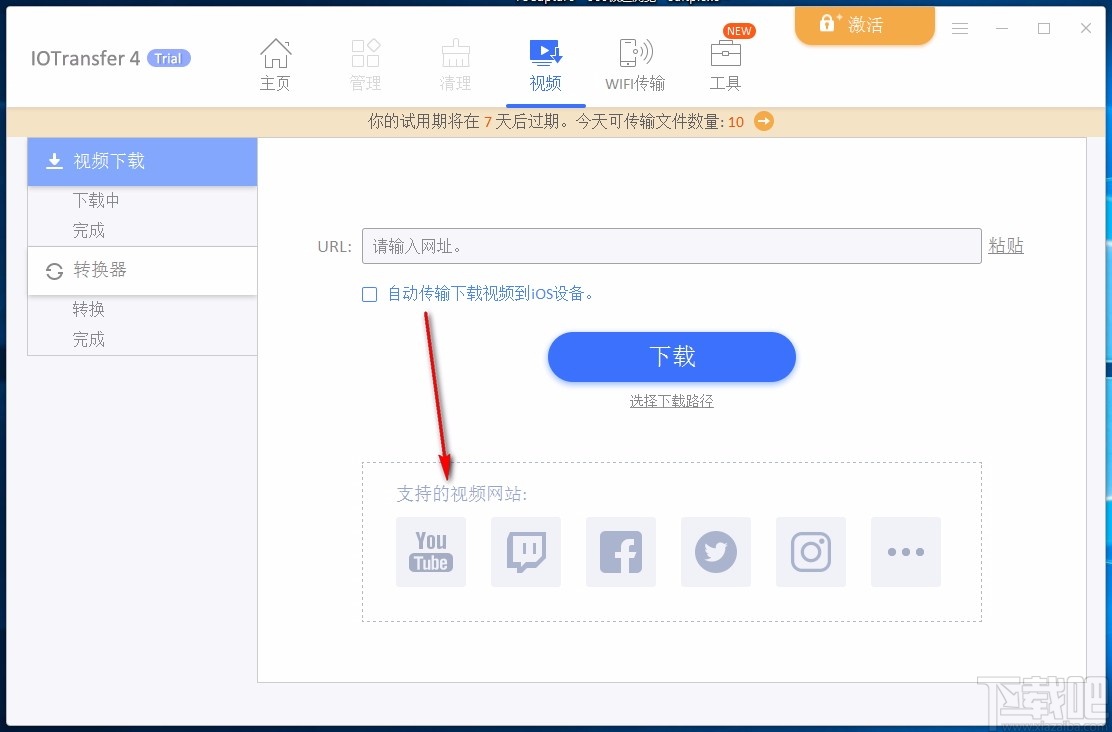Select the 管理 (Manage) icon
Screen dimensions: 1112x732
[x=365, y=60]
